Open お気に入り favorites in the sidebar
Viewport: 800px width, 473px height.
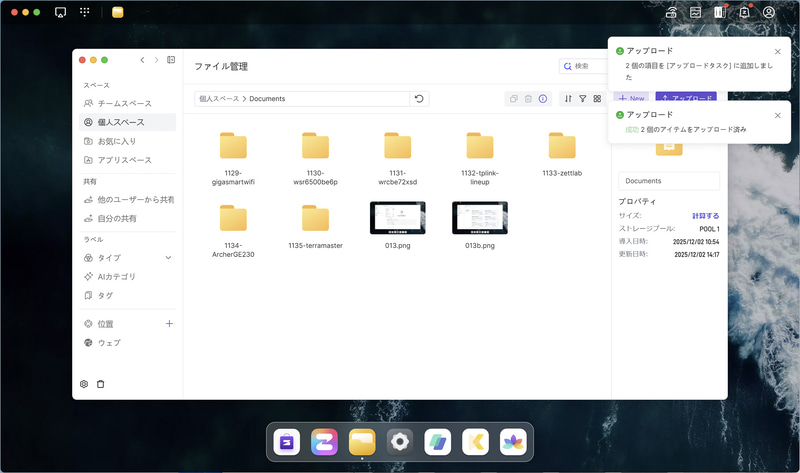[128, 141]
